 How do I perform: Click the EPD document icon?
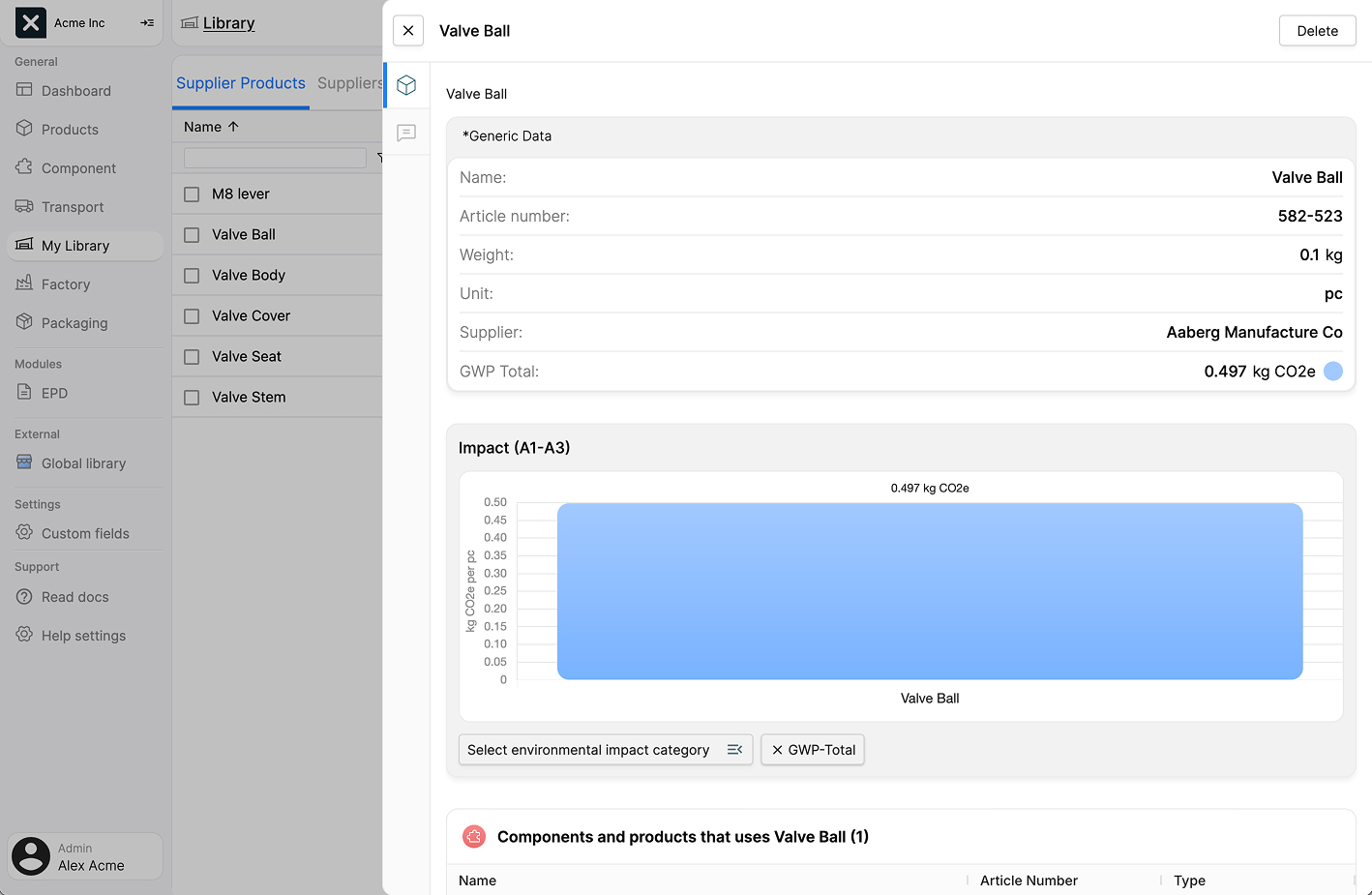24,393
